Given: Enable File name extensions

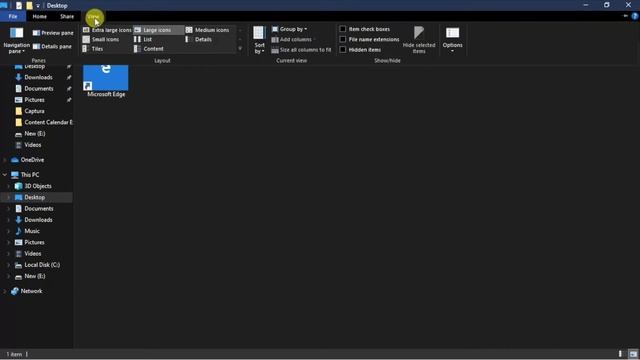Looking at the screenshot, I should (369, 39).
